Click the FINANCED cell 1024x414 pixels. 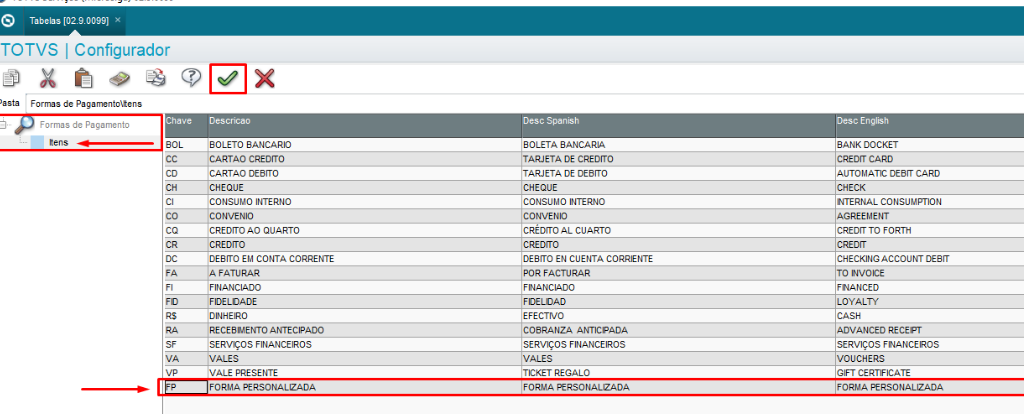coord(929,287)
